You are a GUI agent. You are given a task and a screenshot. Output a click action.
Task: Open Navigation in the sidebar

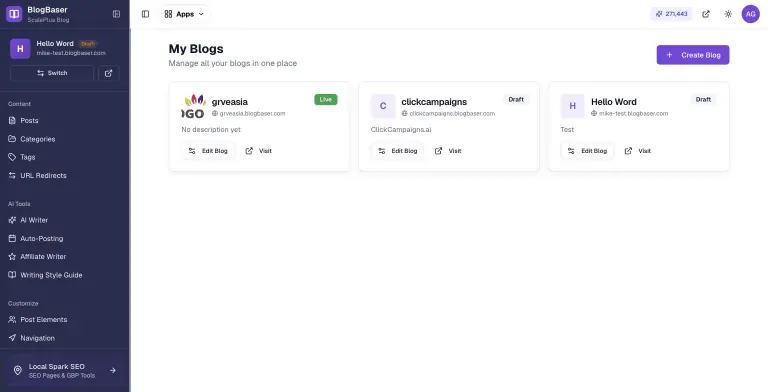click(37, 338)
